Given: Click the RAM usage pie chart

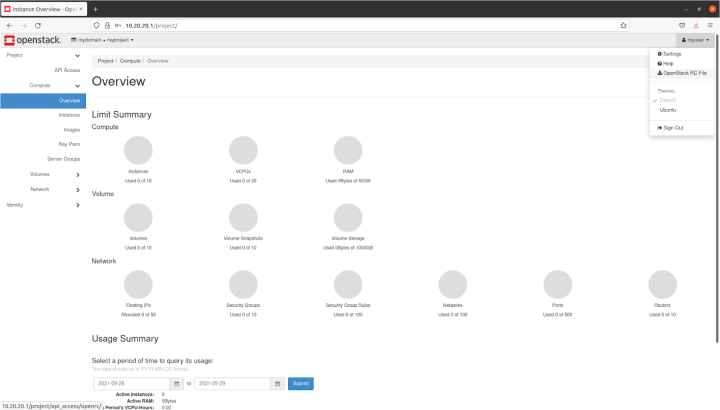Looking at the screenshot, I should point(348,150).
